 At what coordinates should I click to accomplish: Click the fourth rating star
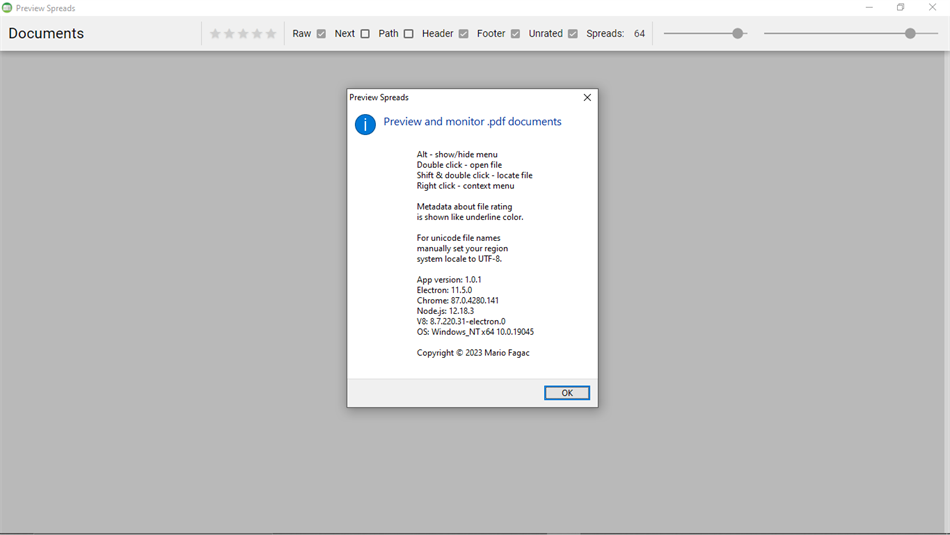[x=257, y=34]
